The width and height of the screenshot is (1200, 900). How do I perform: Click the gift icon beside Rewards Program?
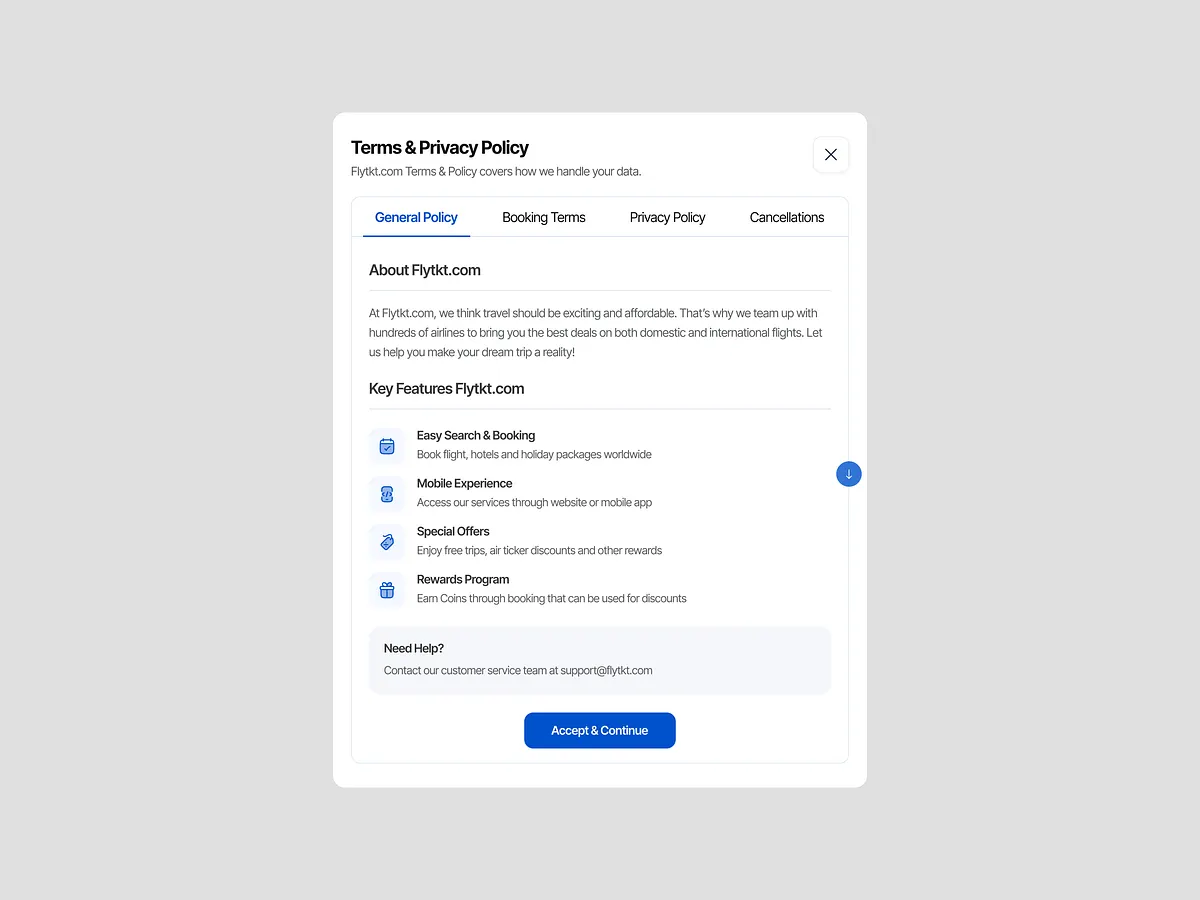coord(387,590)
